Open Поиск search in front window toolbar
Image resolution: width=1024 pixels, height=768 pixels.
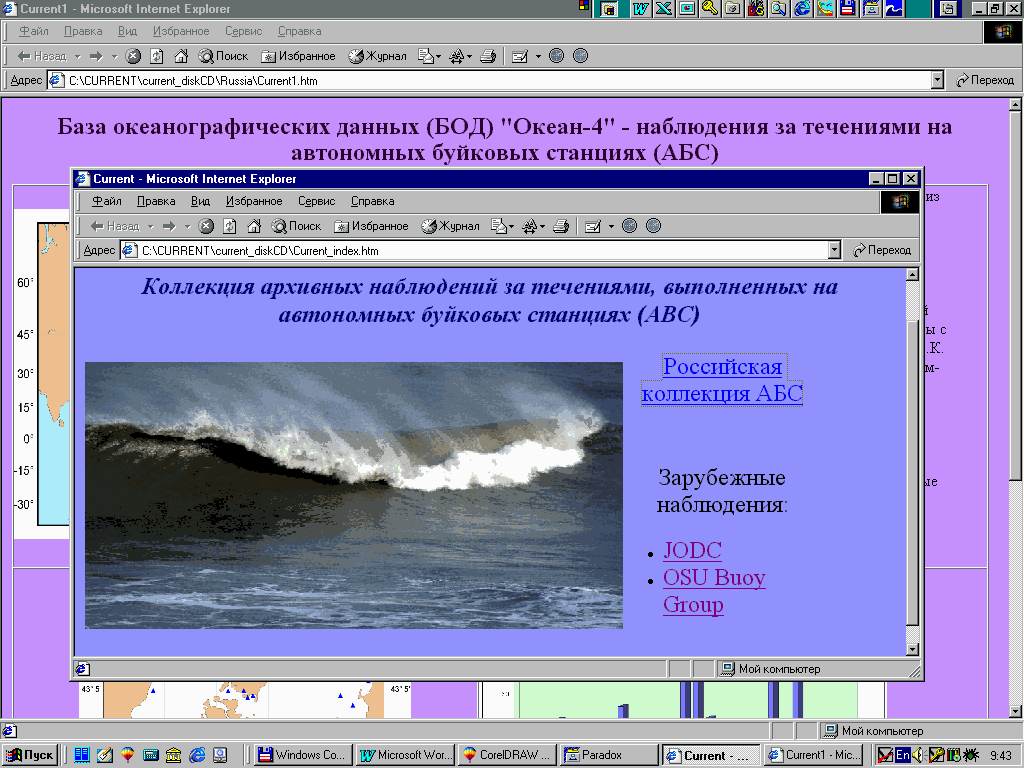click(296, 226)
